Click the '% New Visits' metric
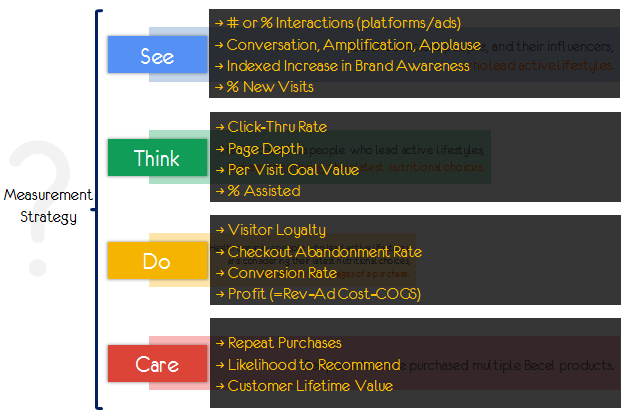The height and width of the screenshot is (418, 625). 264,88
